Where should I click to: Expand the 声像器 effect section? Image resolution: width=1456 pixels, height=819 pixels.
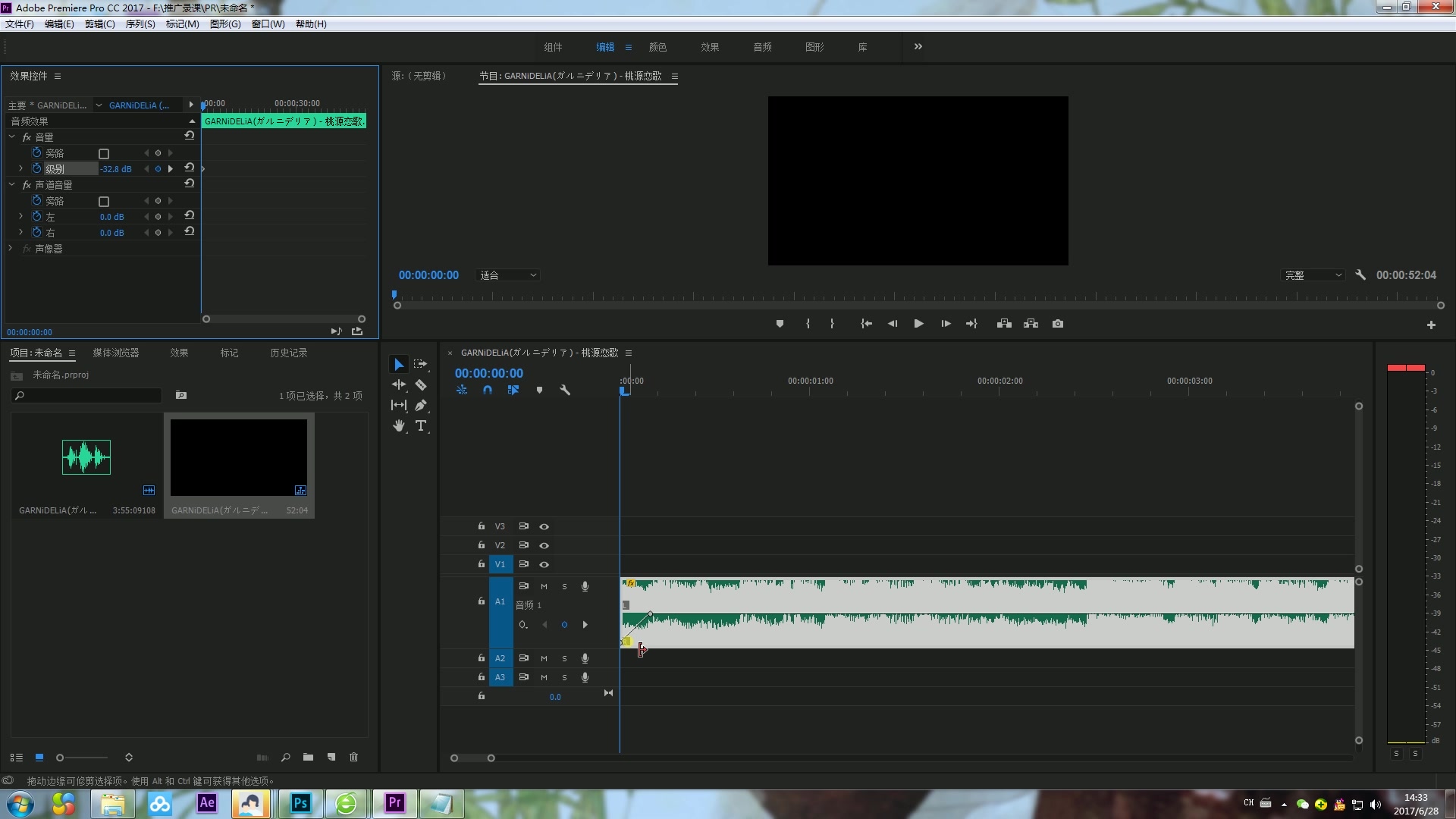[11, 249]
